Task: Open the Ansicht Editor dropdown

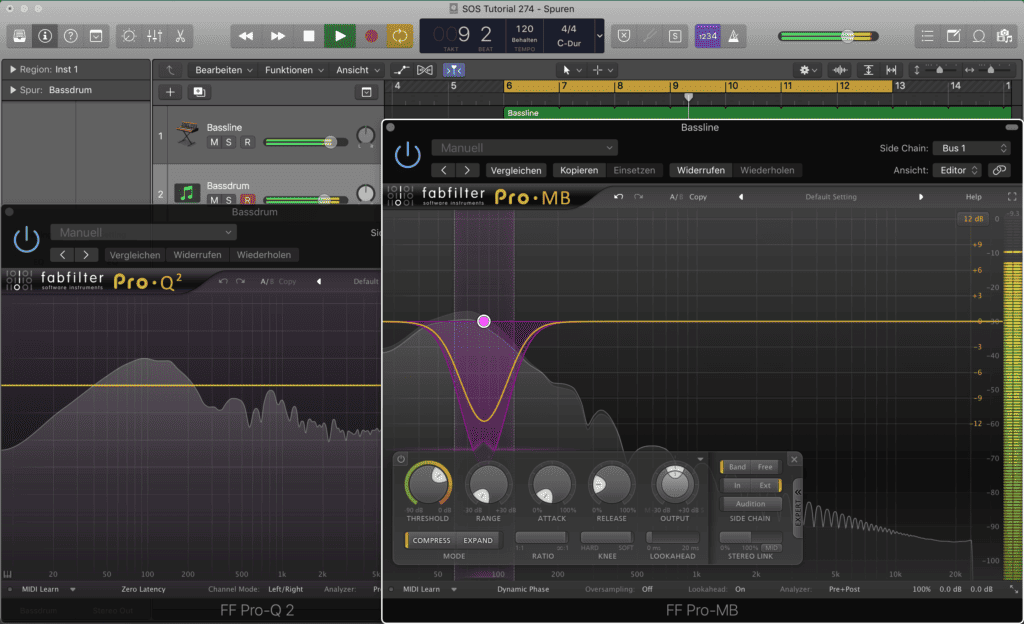Action: (x=956, y=169)
